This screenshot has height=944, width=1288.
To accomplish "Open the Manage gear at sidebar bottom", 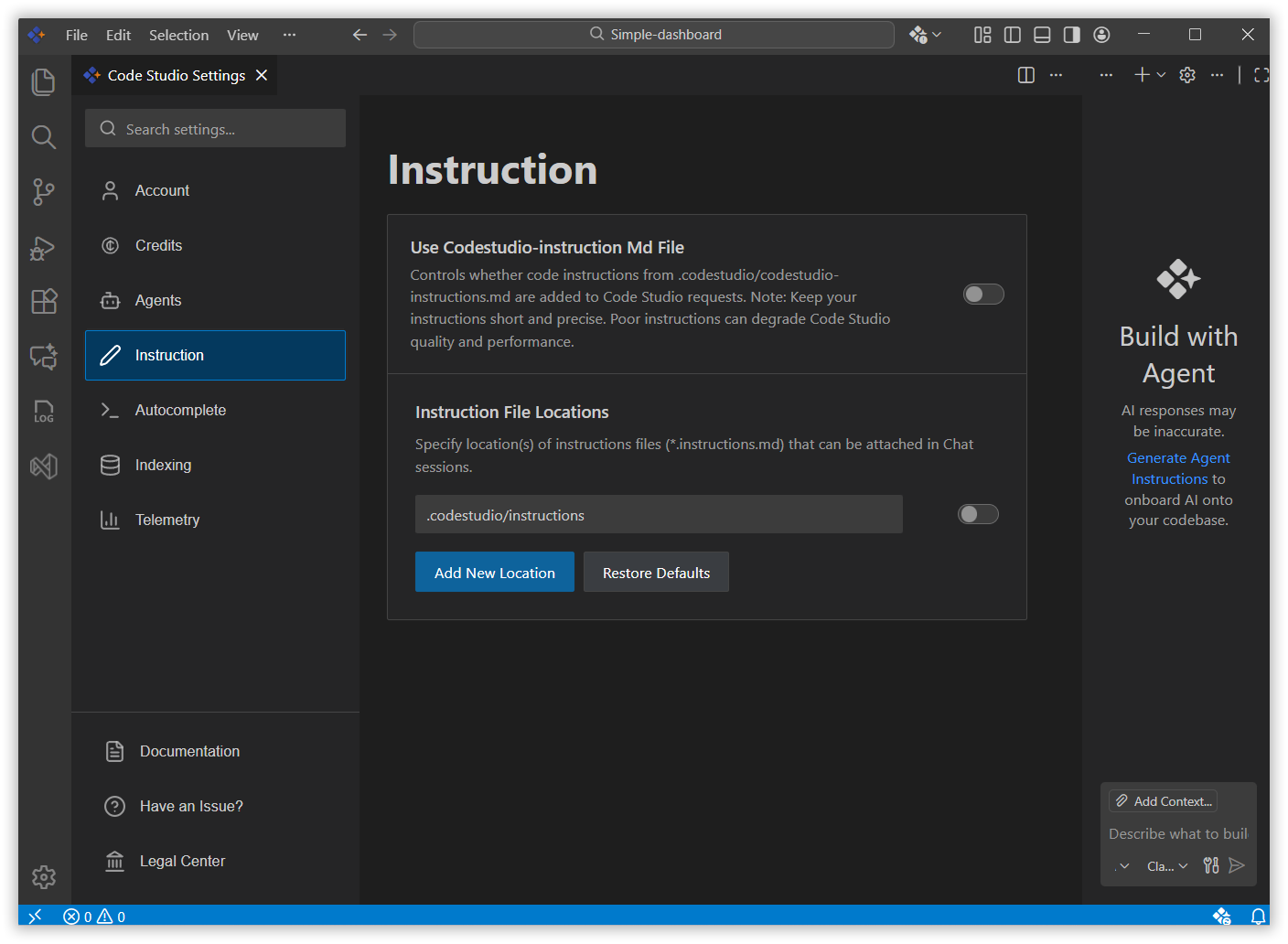I will click(43, 876).
